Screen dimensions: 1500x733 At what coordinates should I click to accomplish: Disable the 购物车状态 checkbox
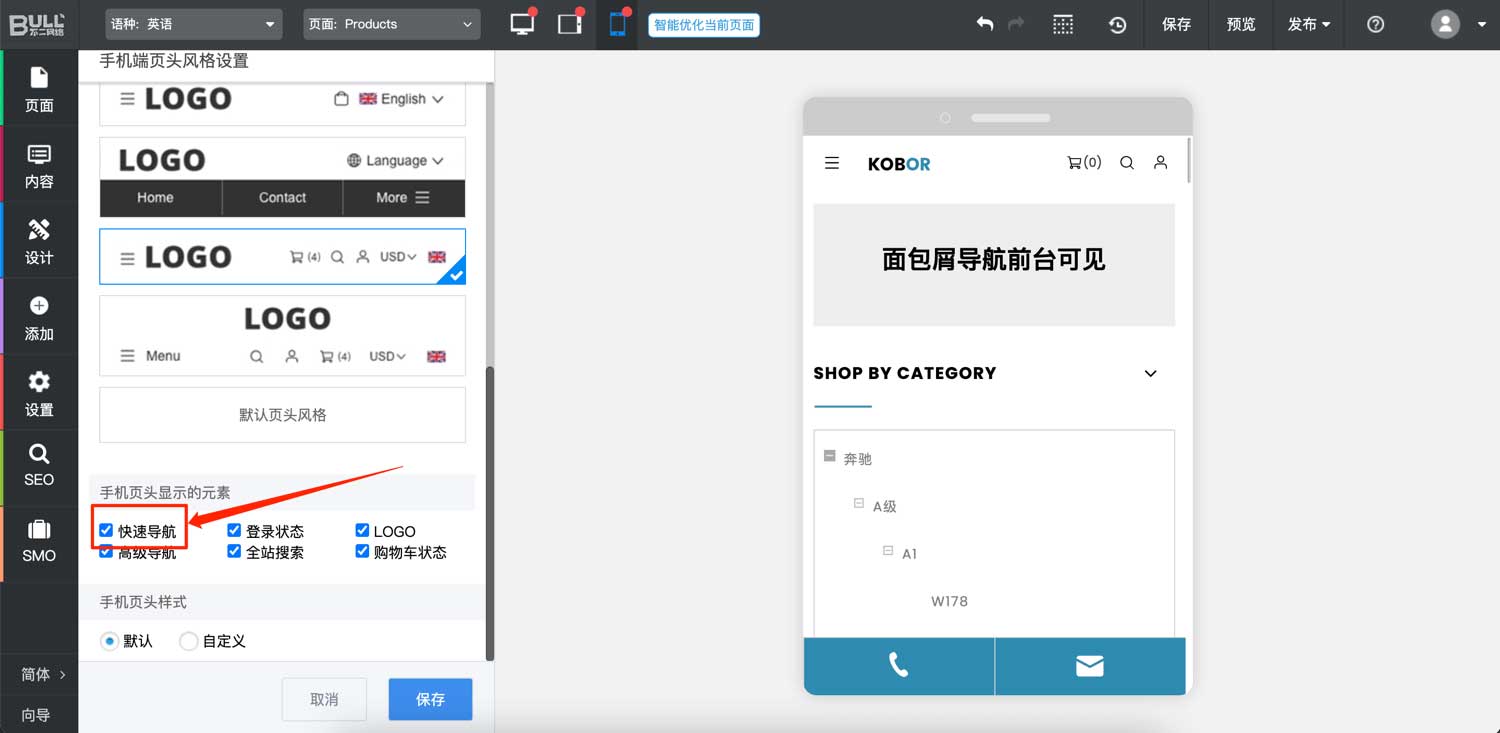362,551
